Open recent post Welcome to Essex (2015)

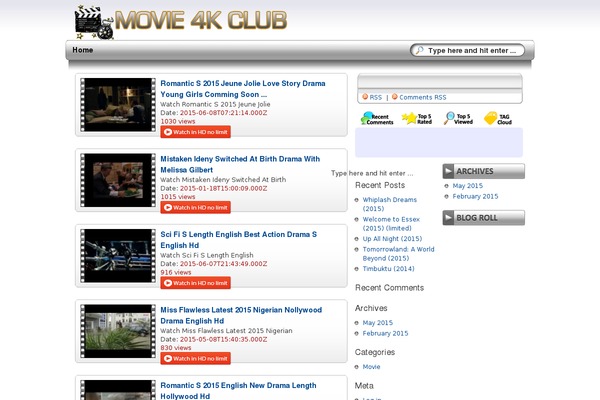coord(391,224)
